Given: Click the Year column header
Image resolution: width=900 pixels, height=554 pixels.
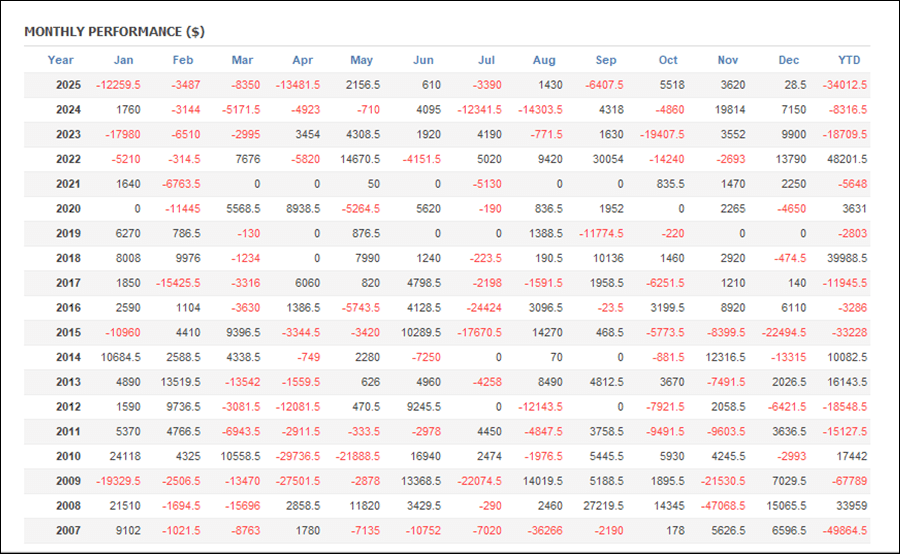Looking at the screenshot, I should pos(61,60).
